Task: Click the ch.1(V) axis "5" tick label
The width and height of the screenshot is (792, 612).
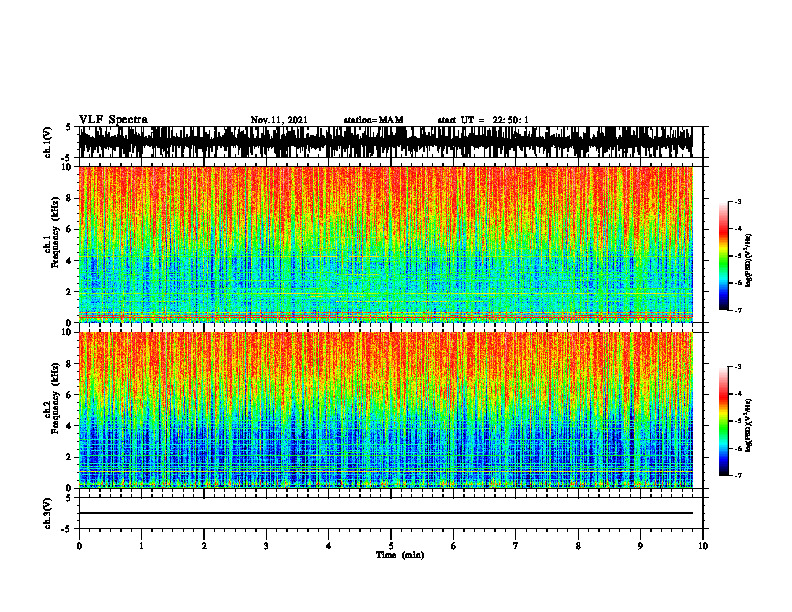Action: [68, 128]
